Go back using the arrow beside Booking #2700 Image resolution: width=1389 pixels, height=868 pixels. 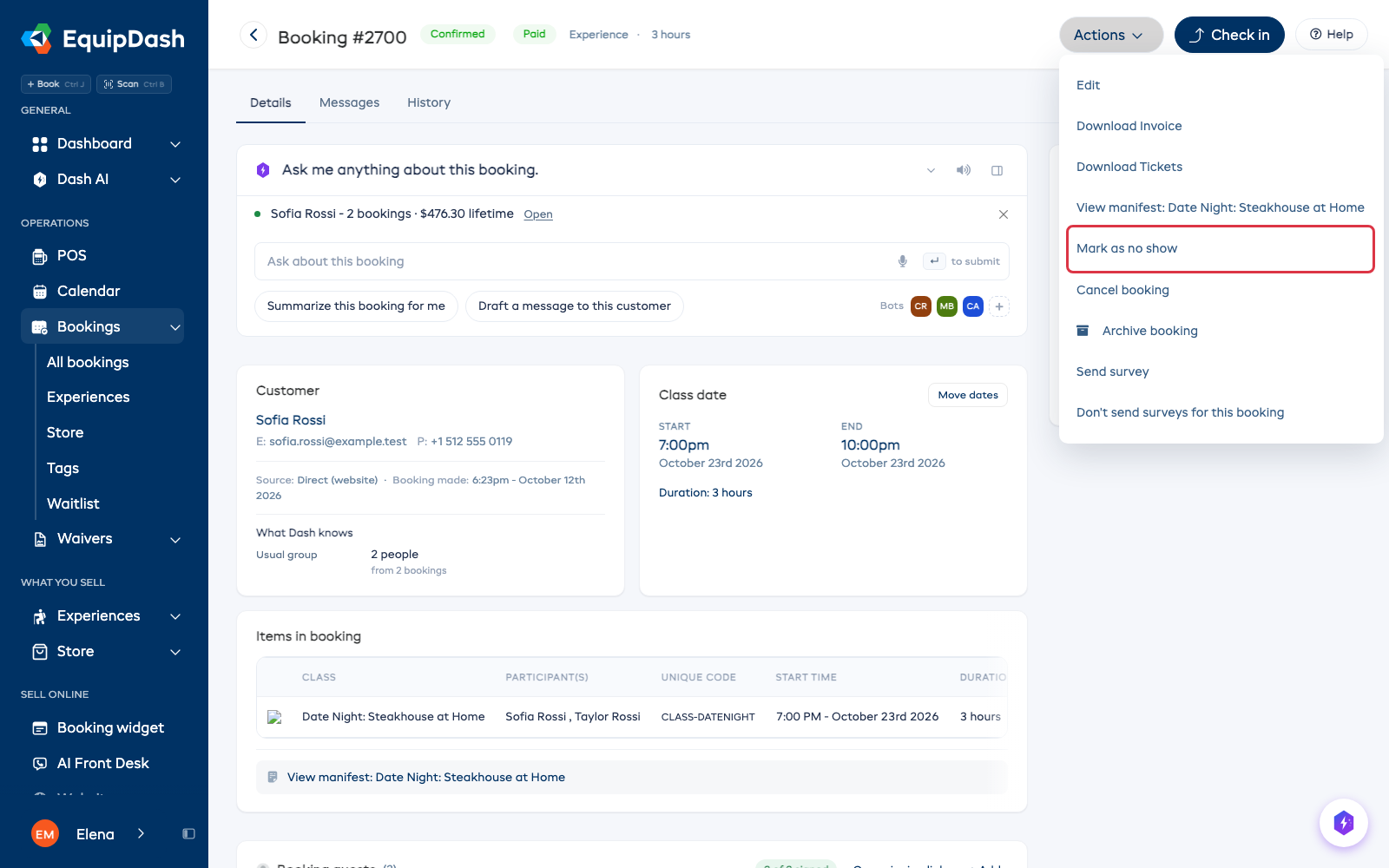point(253,35)
